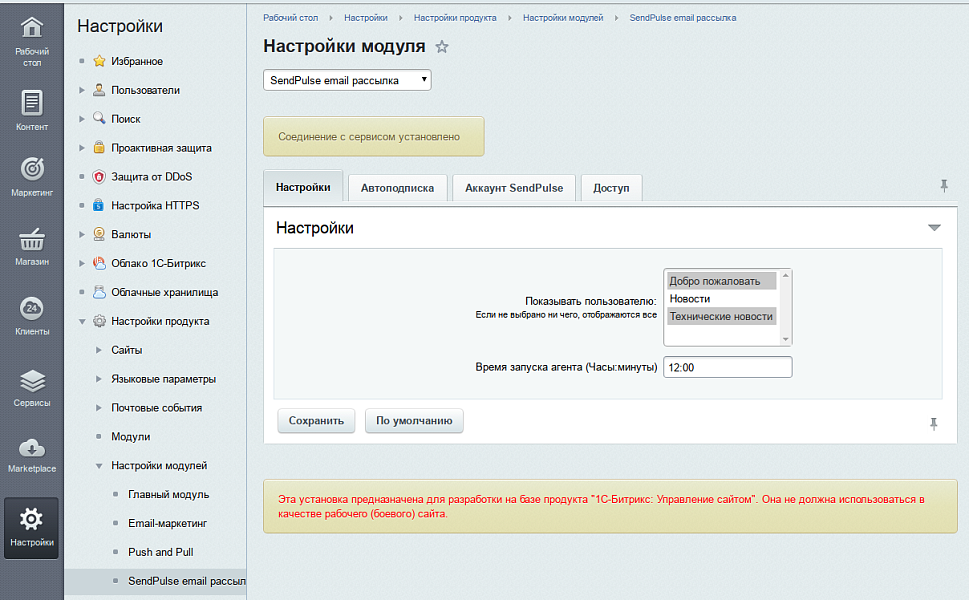
Task: Open Почтовые события tree item label
Action: [156, 408]
